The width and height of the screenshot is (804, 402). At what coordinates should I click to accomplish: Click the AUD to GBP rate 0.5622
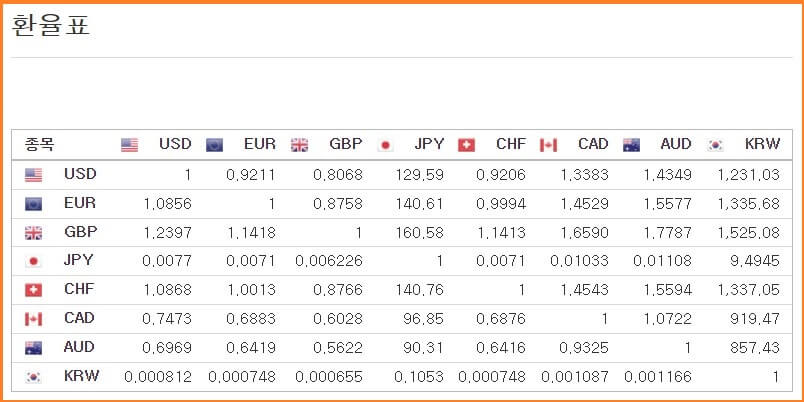click(x=338, y=348)
